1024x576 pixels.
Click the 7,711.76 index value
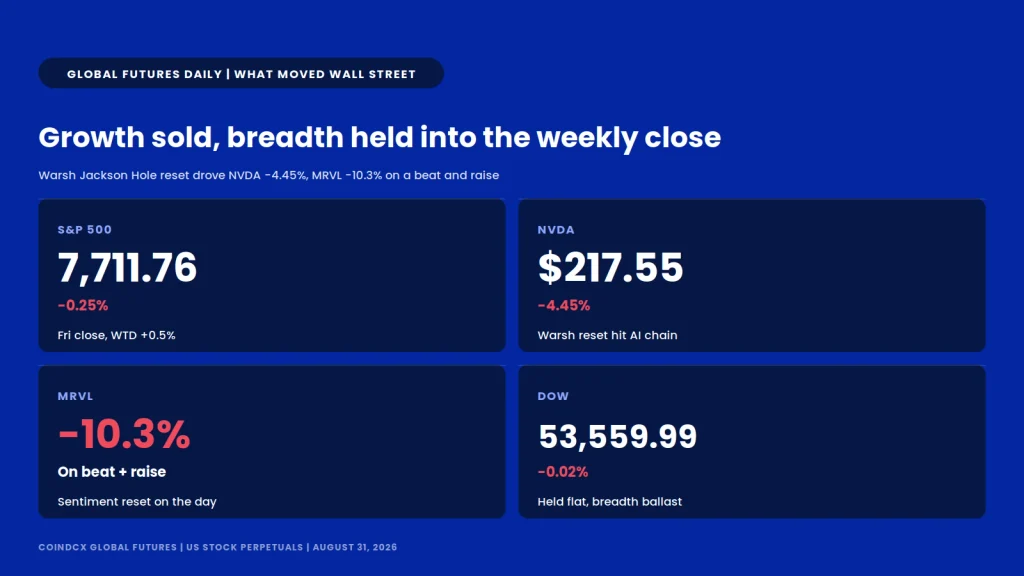click(127, 268)
